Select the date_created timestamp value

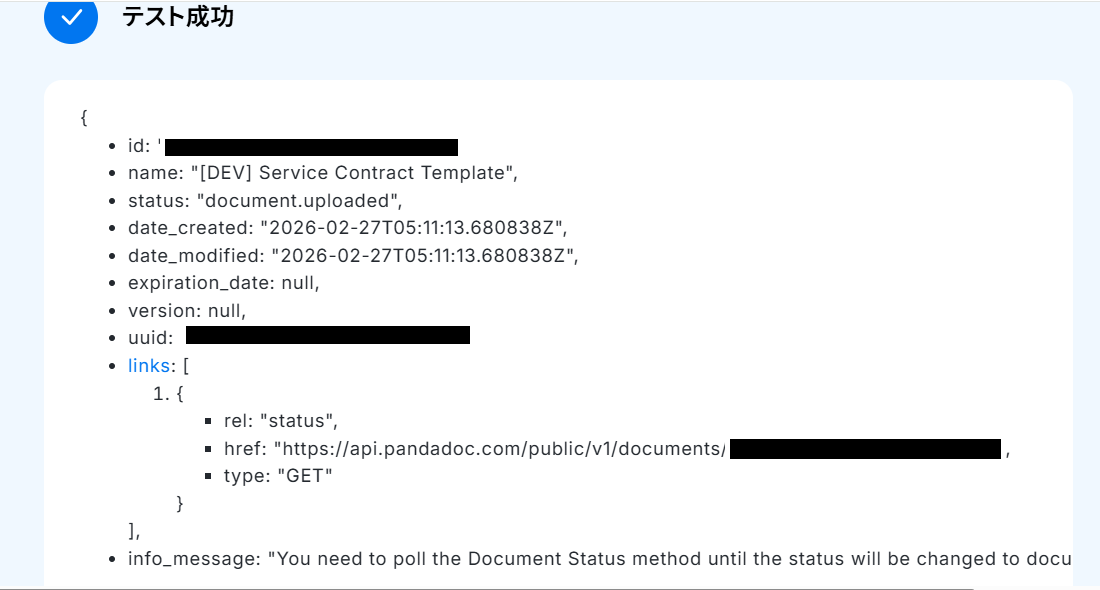coord(414,228)
